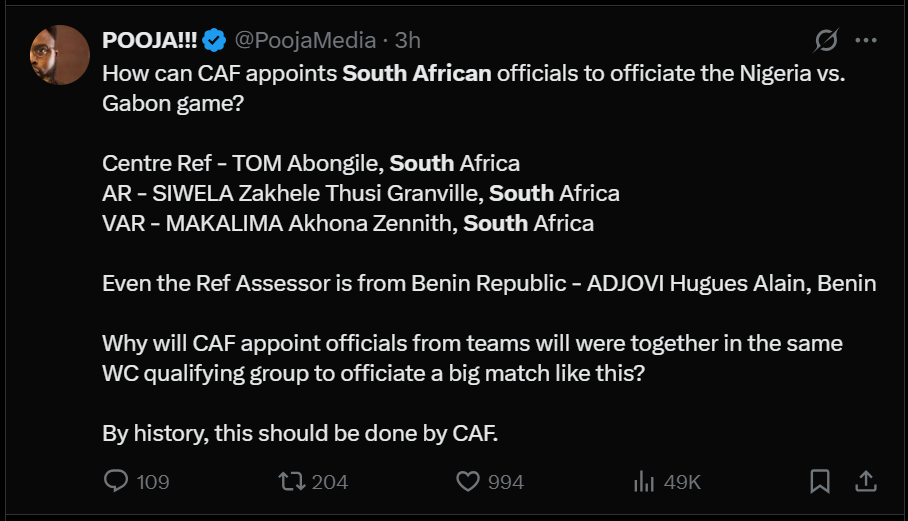Visit the @PoojaMedia handle link

point(305,40)
